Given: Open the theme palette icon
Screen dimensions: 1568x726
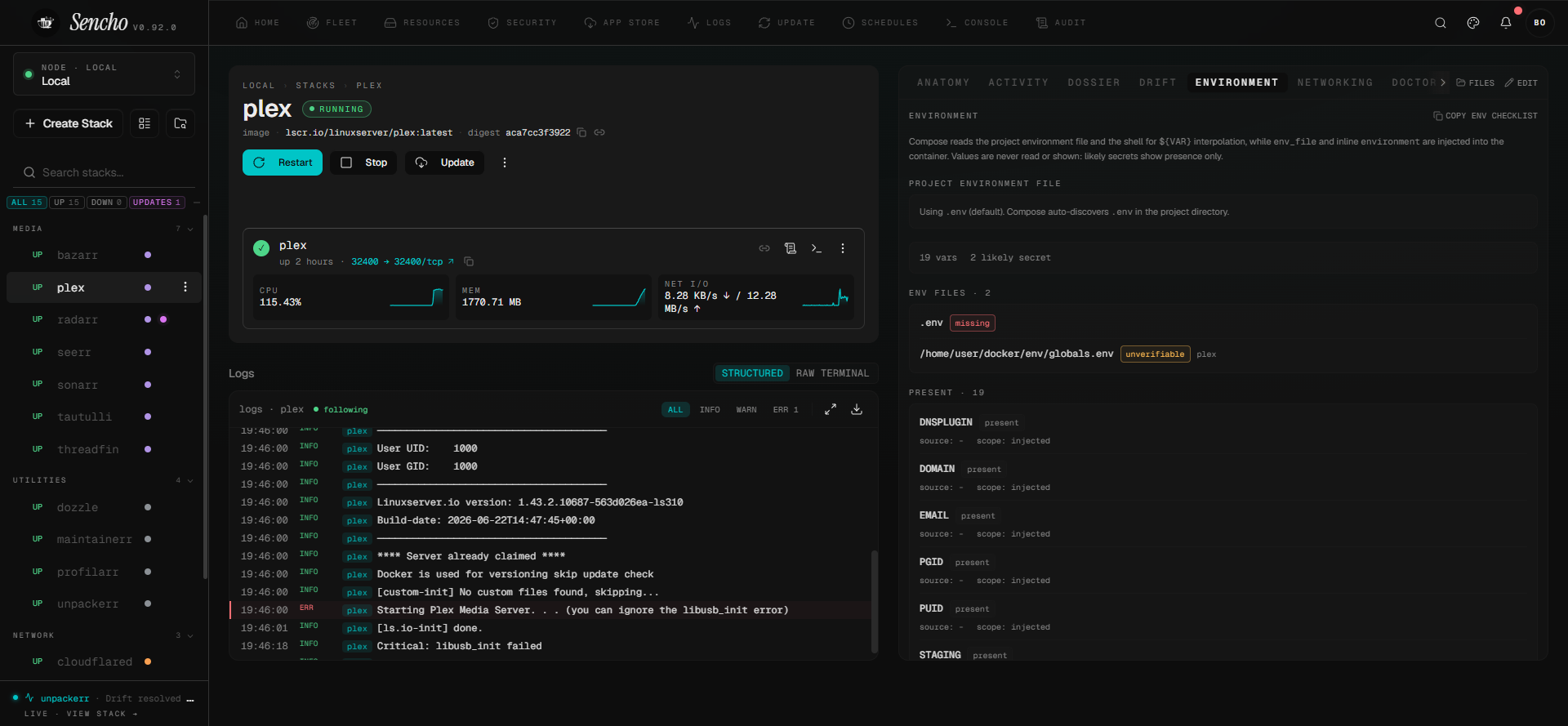Looking at the screenshot, I should pos(1473,23).
